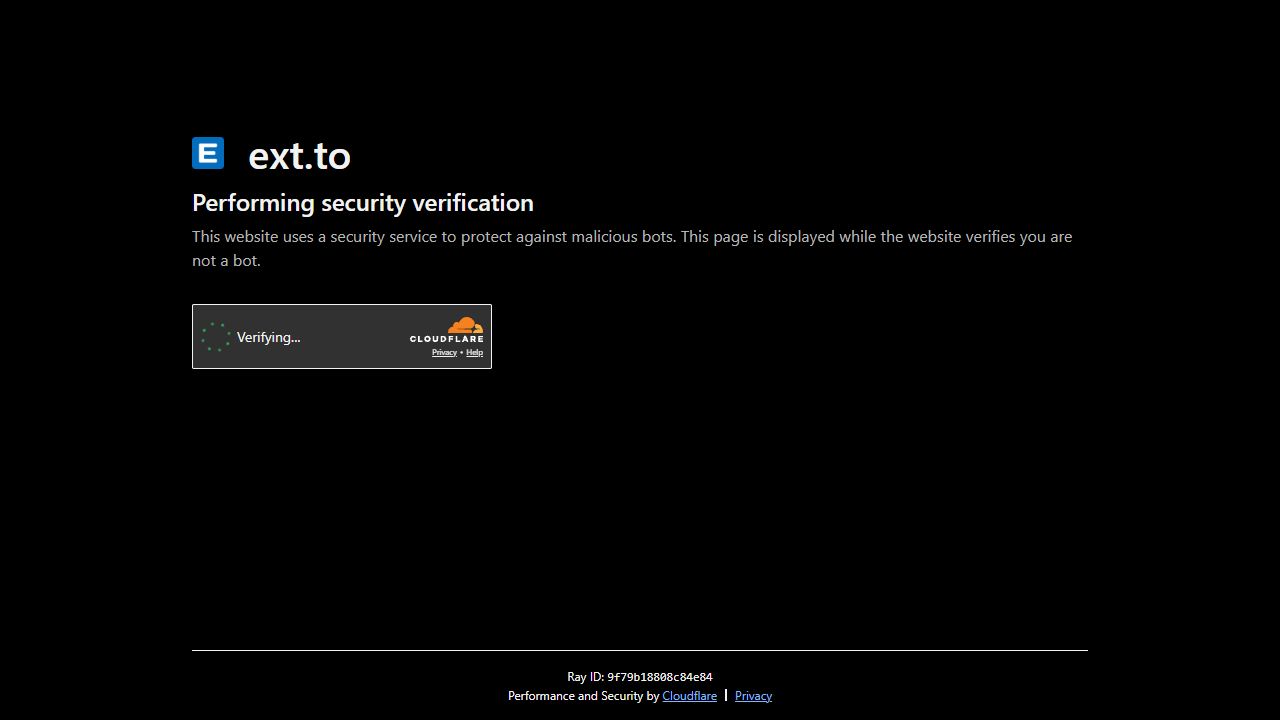The width and height of the screenshot is (1280, 720).
Task: Open the Help link inside verification widget
Action: pyautogui.click(x=474, y=352)
